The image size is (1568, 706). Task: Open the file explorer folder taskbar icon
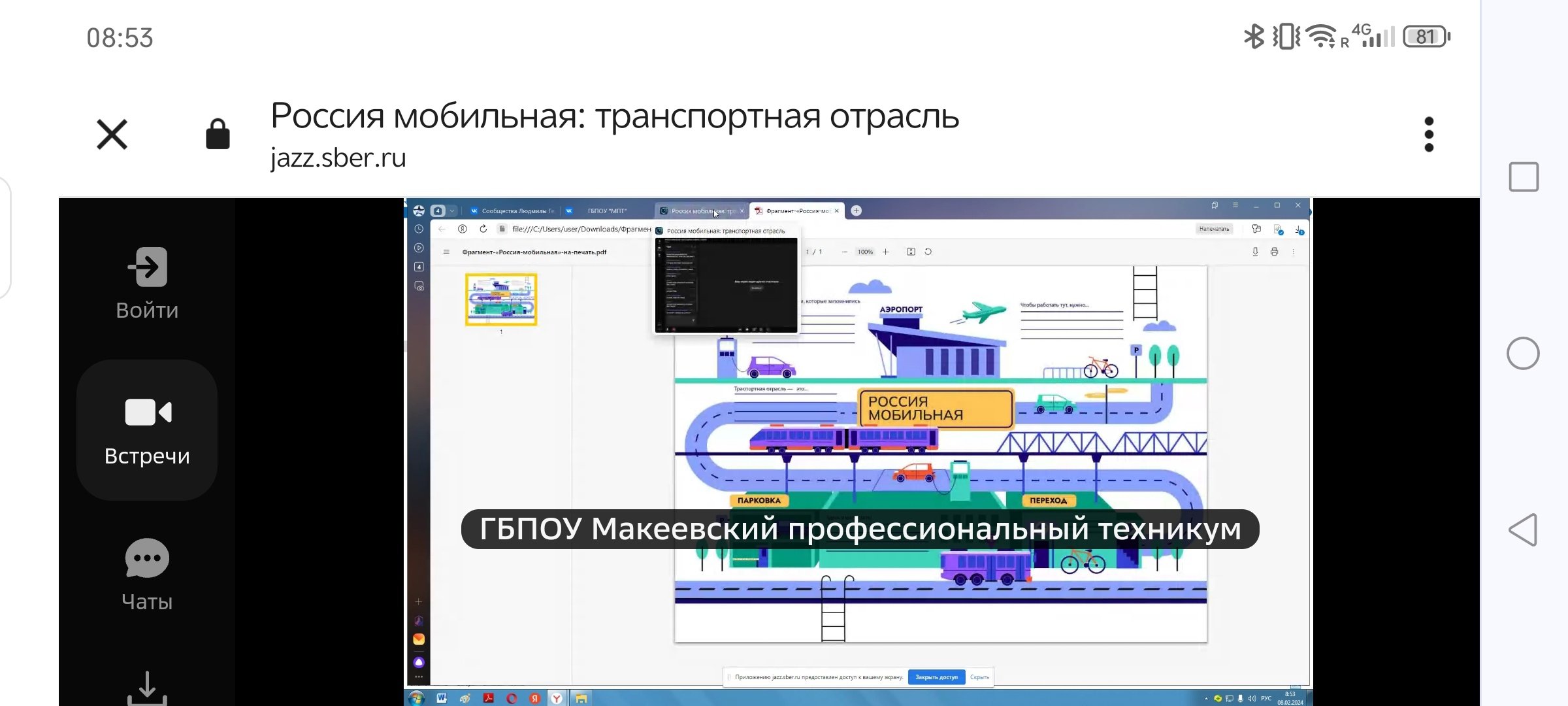(581, 698)
